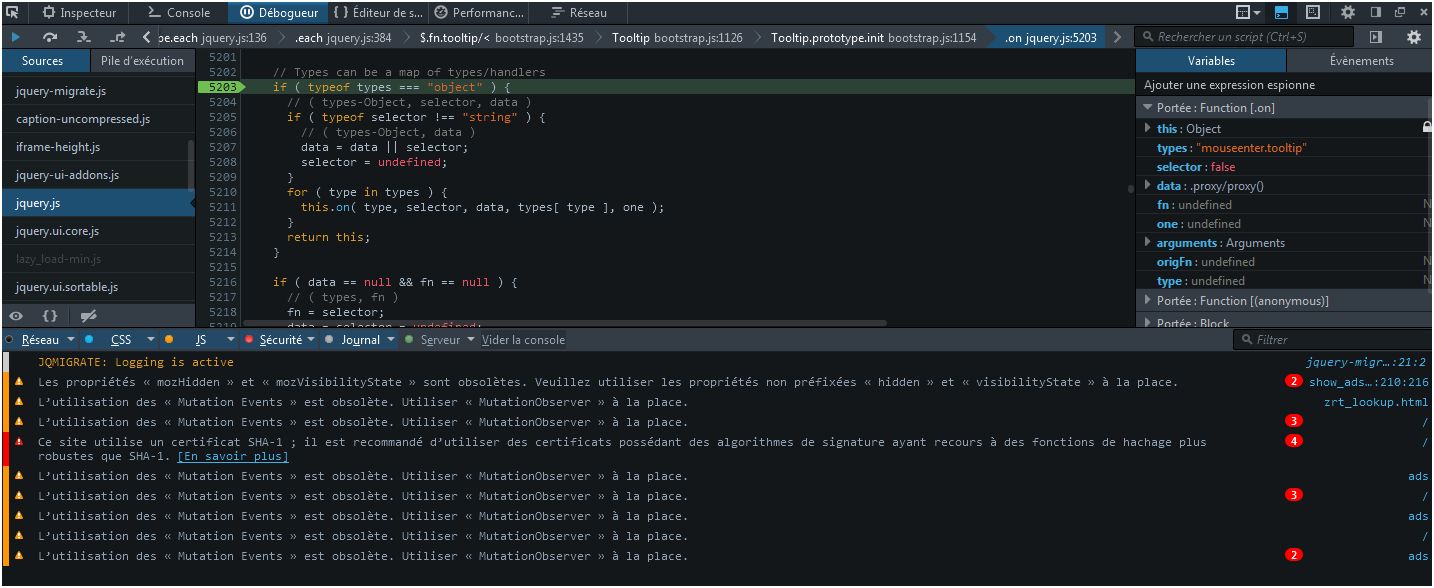Switch to the Inspecteur tab
The width and height of the screenshot is (1434, 588).
(x=79, y=12)
